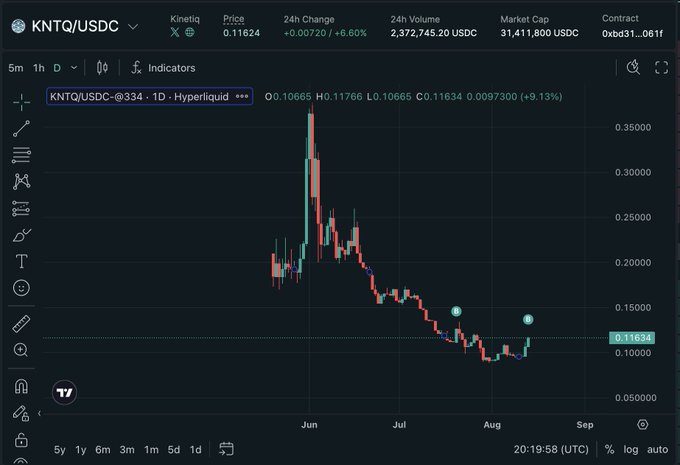The width and height of the screenshot is (680, 465).
Task: Toggle the log scale
Action: [631, 449]
